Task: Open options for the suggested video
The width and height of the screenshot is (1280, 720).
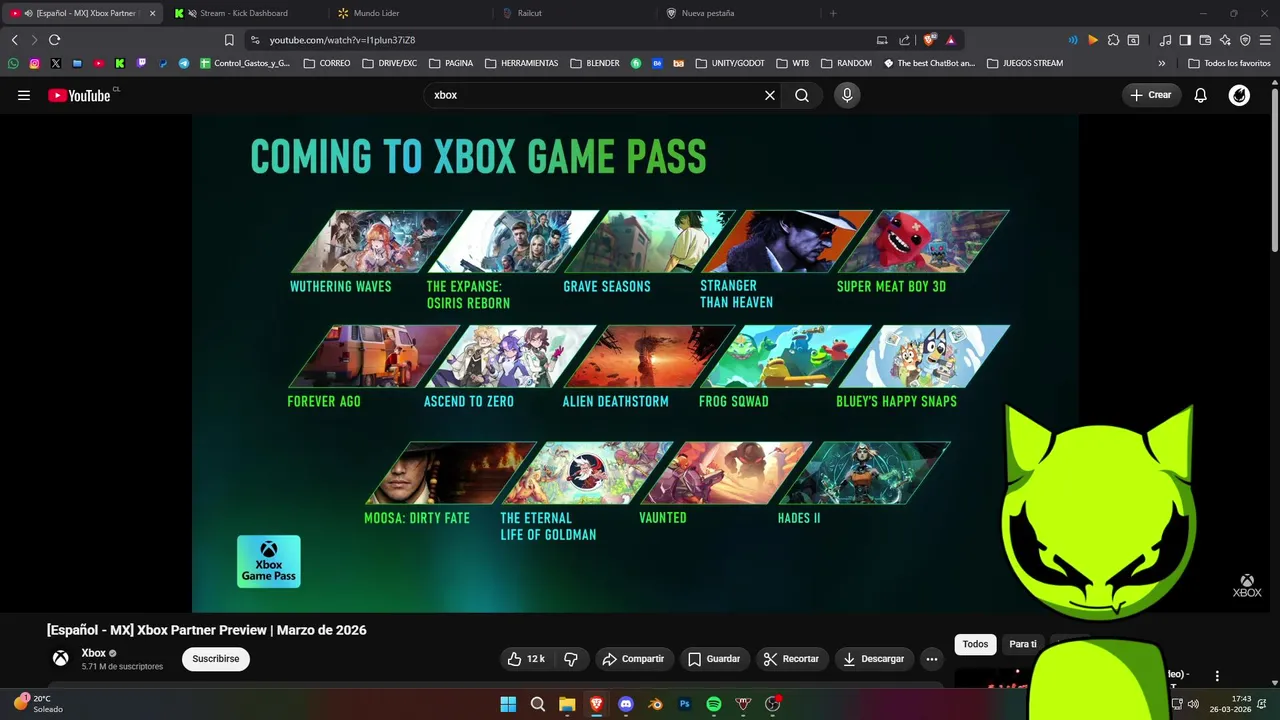Action: pyautogui.click(x=1217, y=676)
